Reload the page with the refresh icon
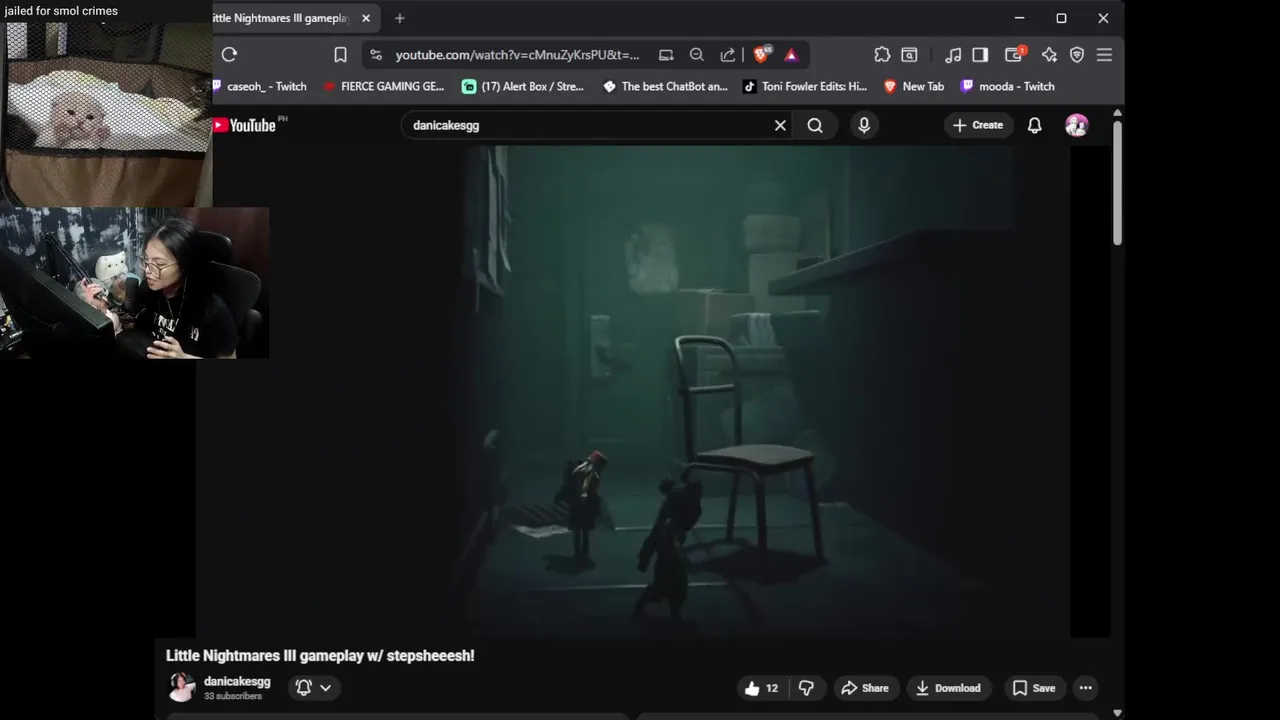The width and height of the screenshot is (1280, 720). click(229, 55)
